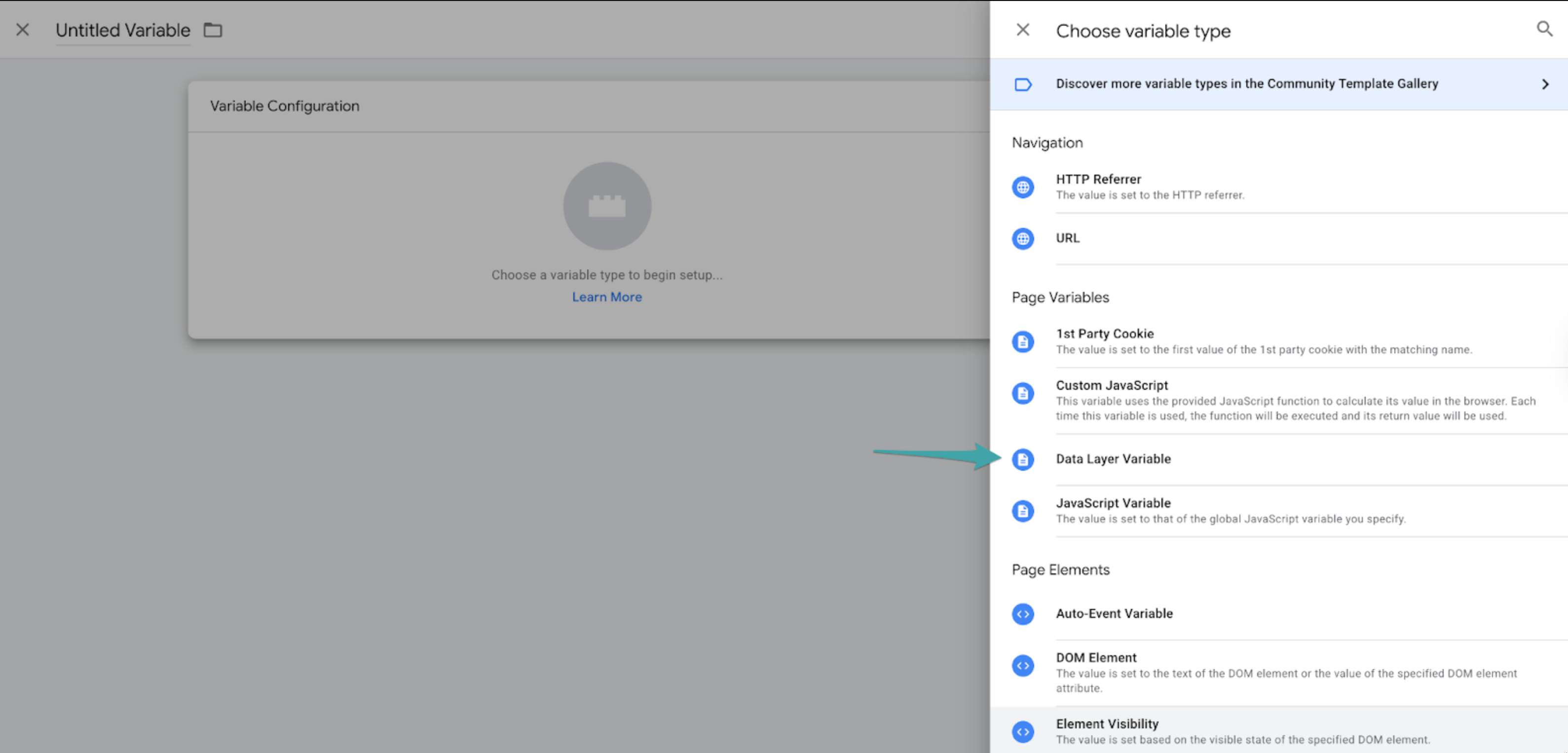Open the Learn More link
The image size is (1568, 753).
(x=606, y=297)
